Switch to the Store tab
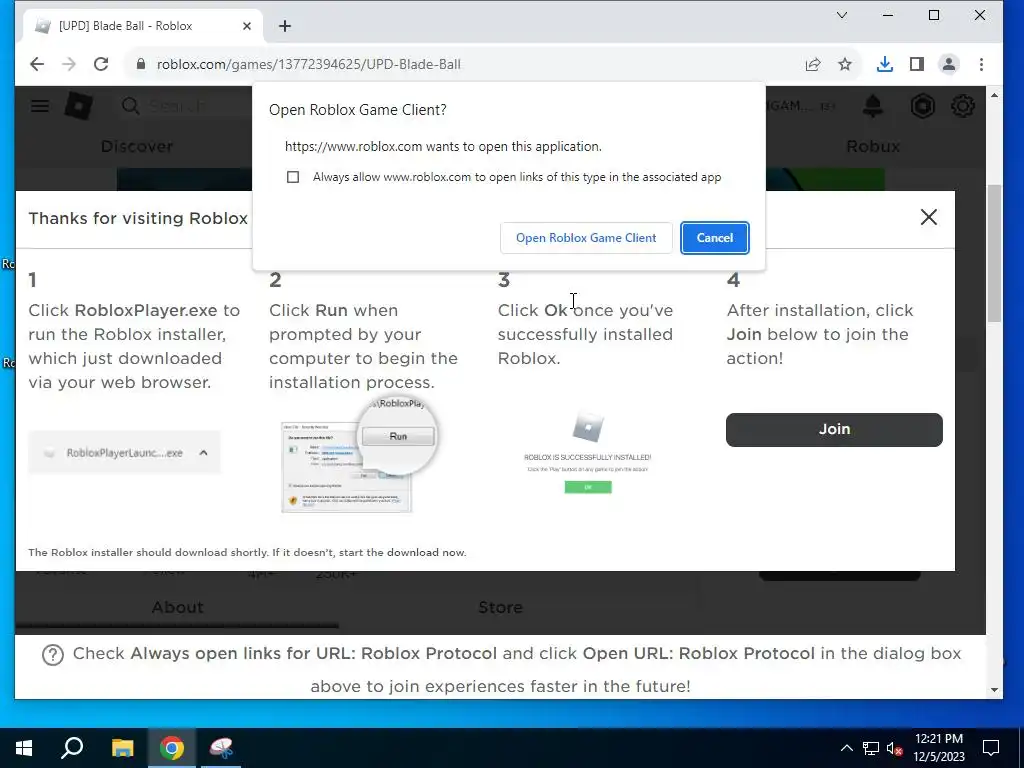1024x768 pixels. point(500,607)
